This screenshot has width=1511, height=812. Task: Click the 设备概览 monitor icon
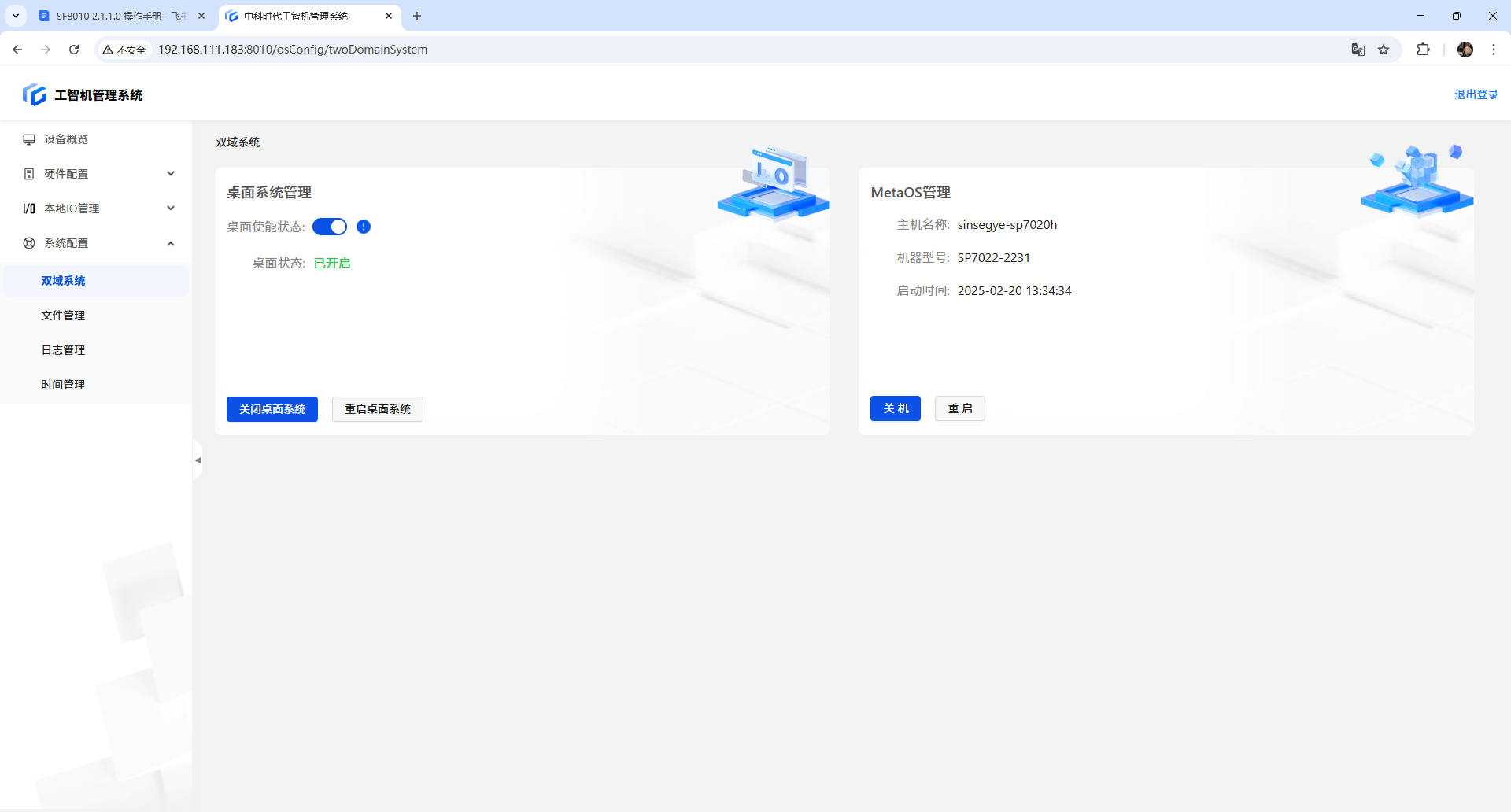click(x=29, y=139)
